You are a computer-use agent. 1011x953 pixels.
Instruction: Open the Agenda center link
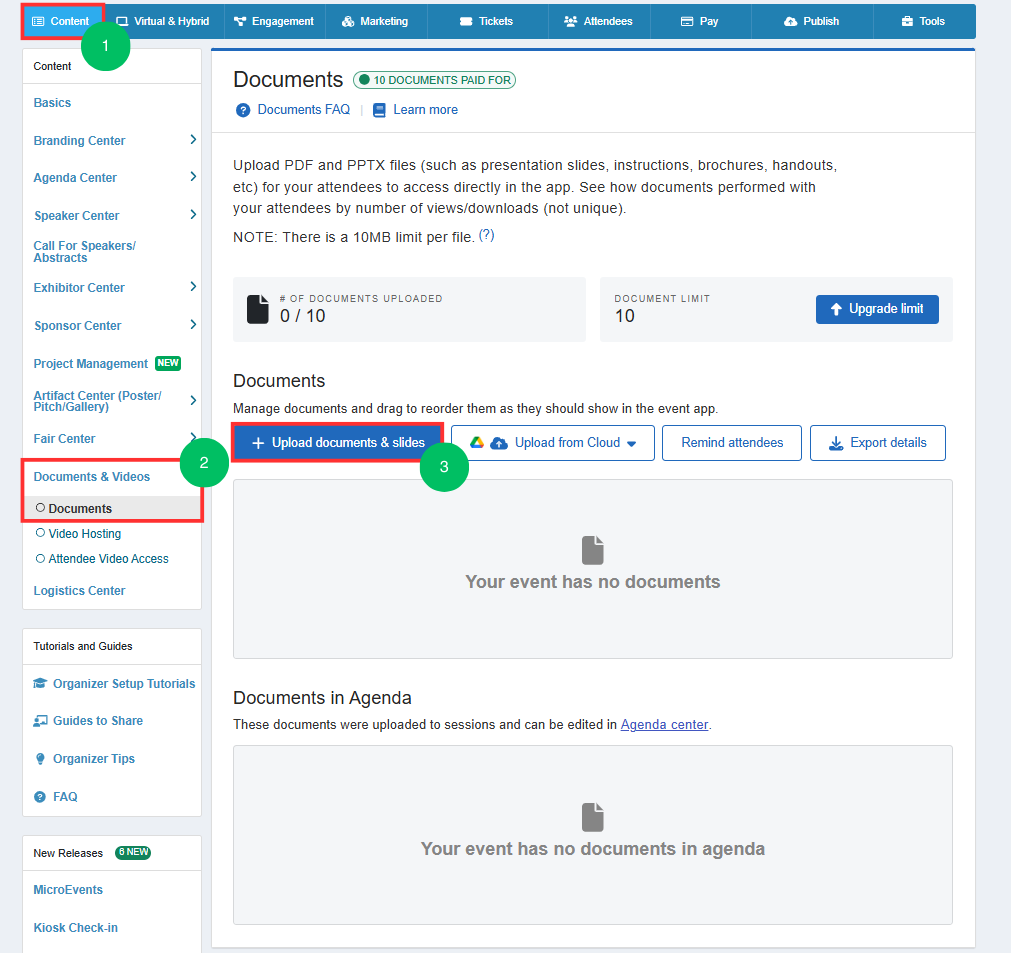(664, 725)
